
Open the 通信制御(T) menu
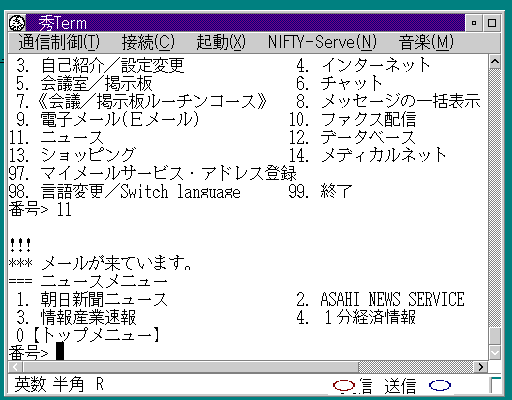coord(59,42)
